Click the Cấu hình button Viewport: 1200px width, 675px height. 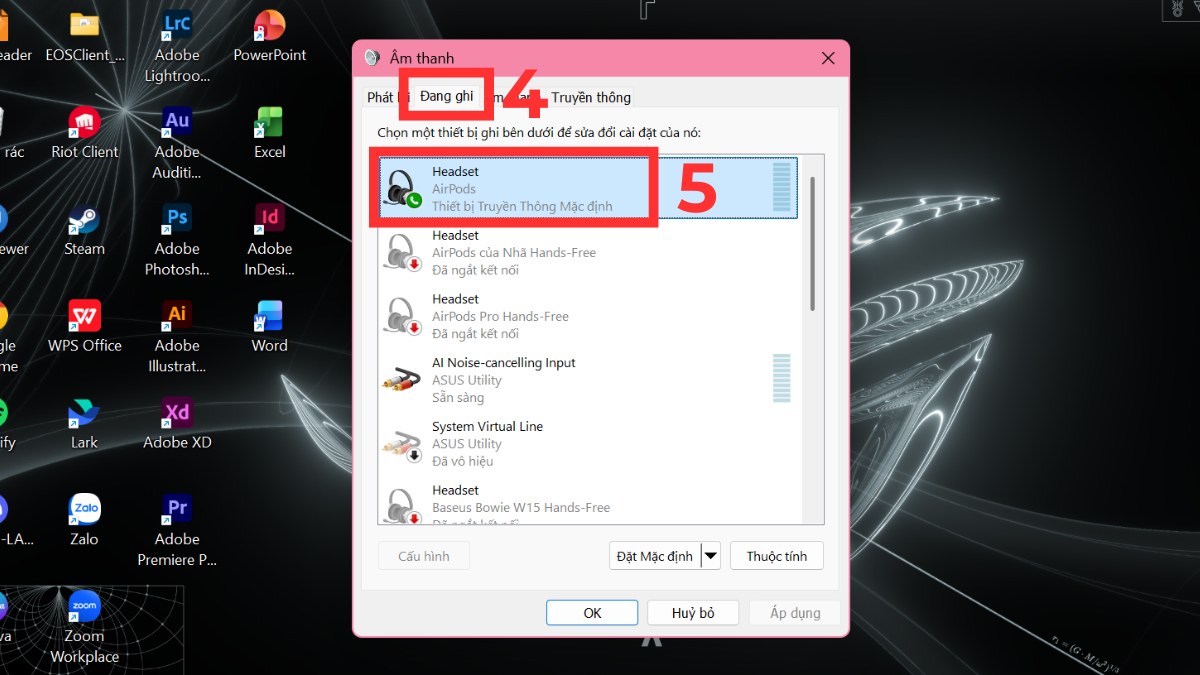424,556
